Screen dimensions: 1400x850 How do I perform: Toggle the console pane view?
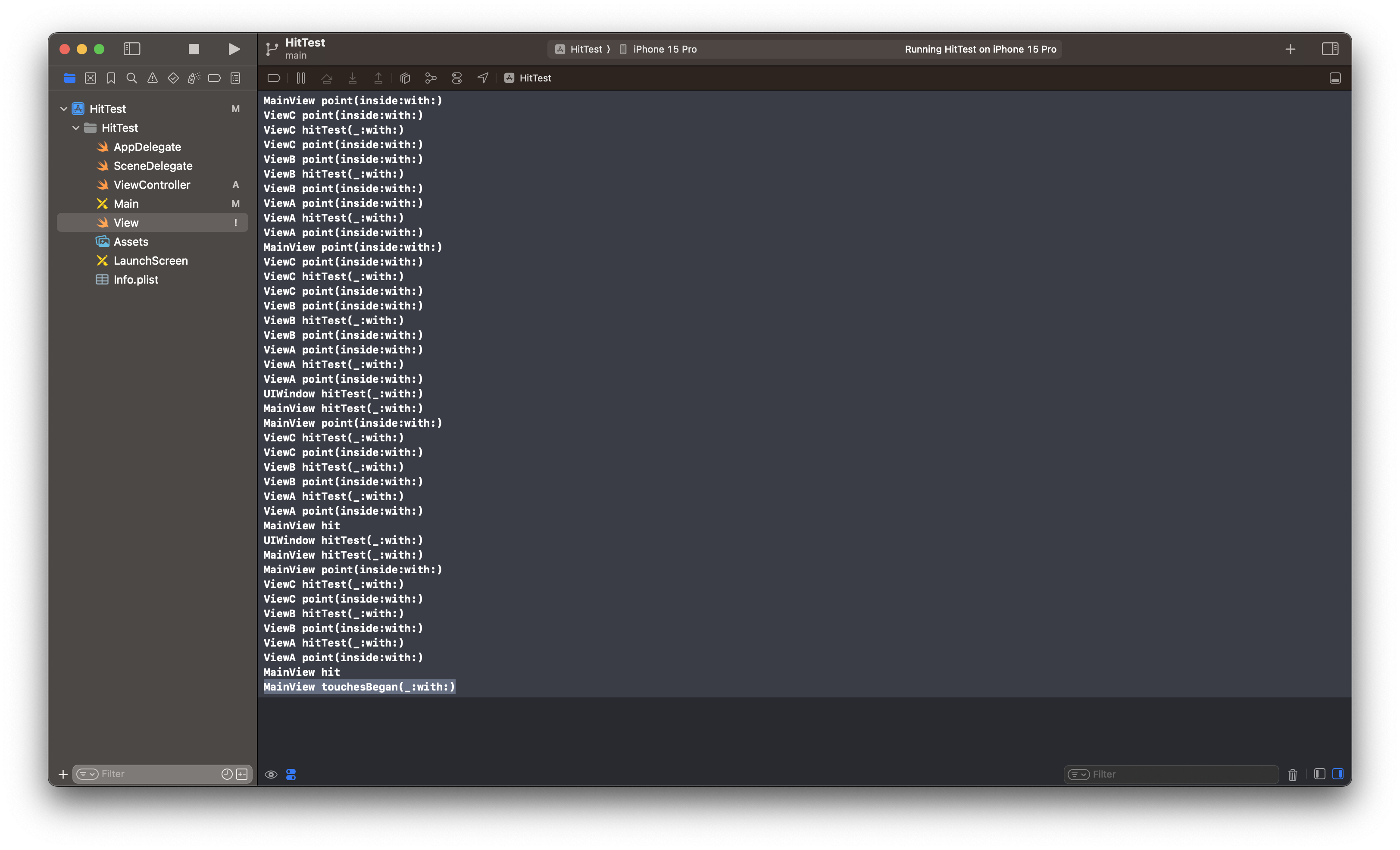click(x=1338, y=774)
